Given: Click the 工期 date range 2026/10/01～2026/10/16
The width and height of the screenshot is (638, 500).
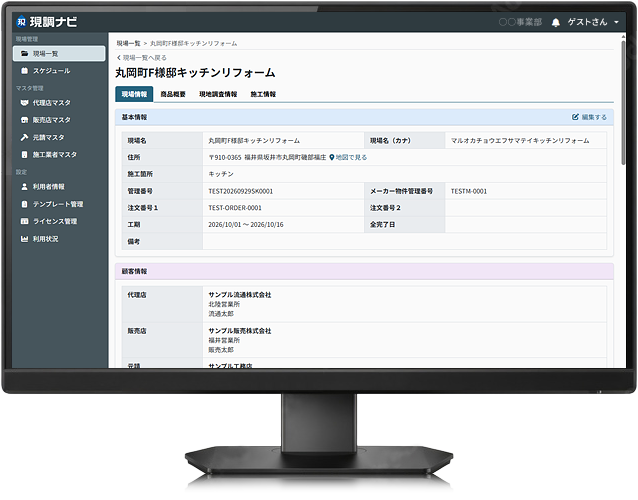Looking at the screenshot, I should [x=246, y=225].
